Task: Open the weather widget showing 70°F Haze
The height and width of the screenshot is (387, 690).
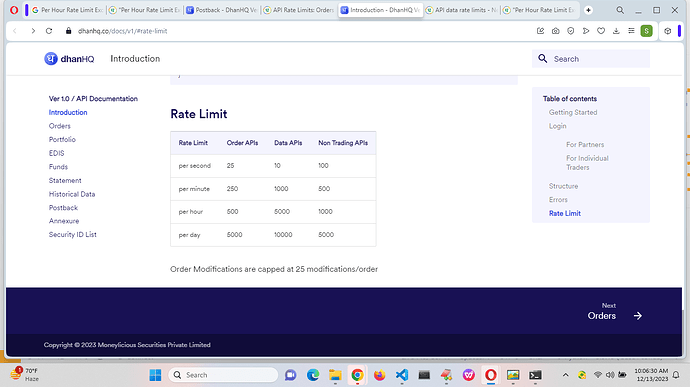Action: click(25, 375)
